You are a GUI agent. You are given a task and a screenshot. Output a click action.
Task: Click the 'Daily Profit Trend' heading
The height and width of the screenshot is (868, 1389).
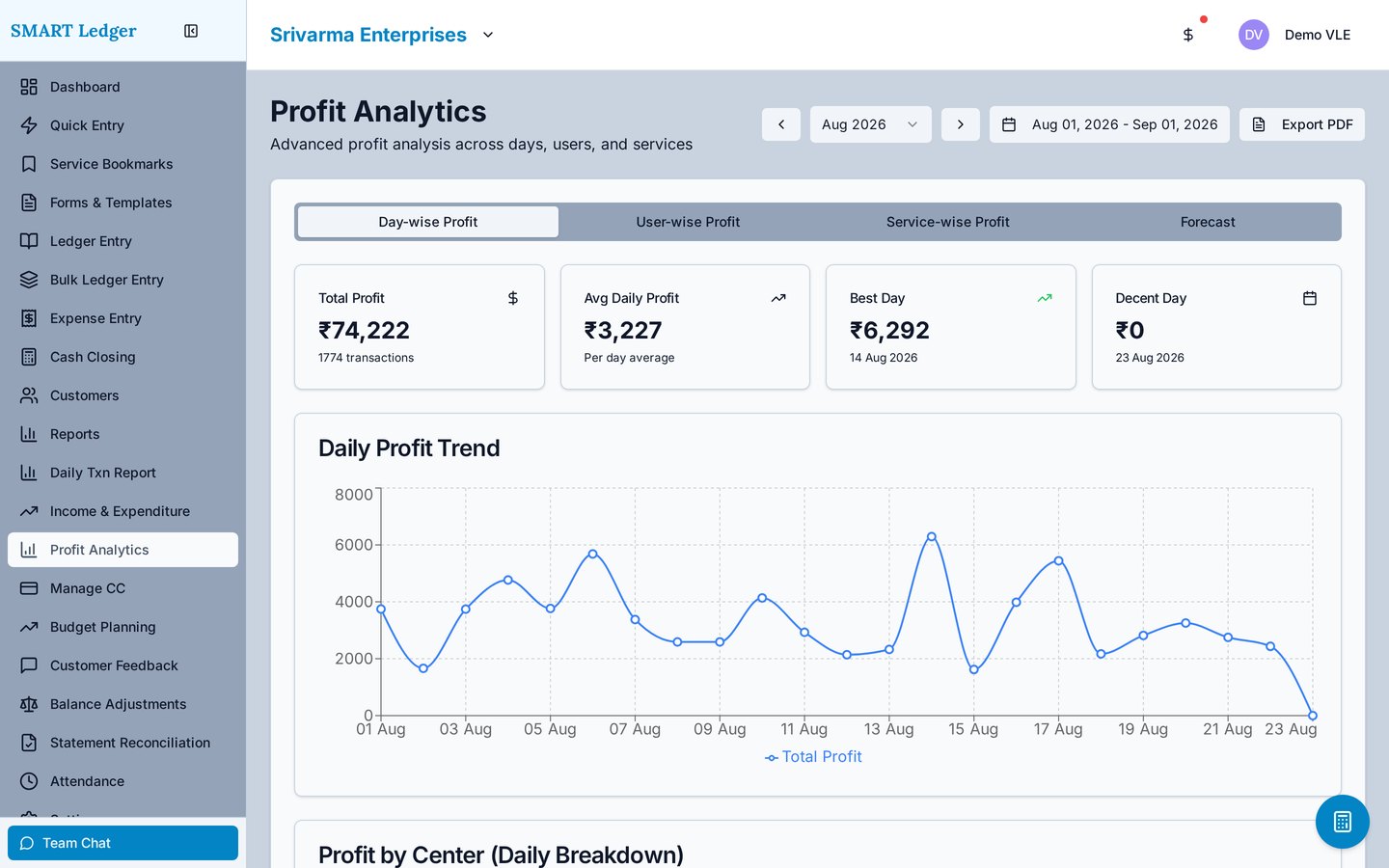pyautogui.click(x=409, y=448)
